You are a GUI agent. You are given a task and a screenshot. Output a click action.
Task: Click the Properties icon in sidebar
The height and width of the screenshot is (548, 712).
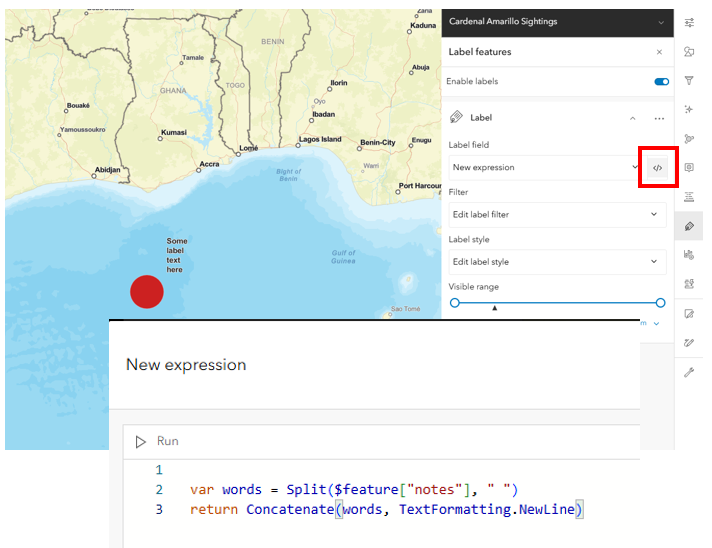689,22
